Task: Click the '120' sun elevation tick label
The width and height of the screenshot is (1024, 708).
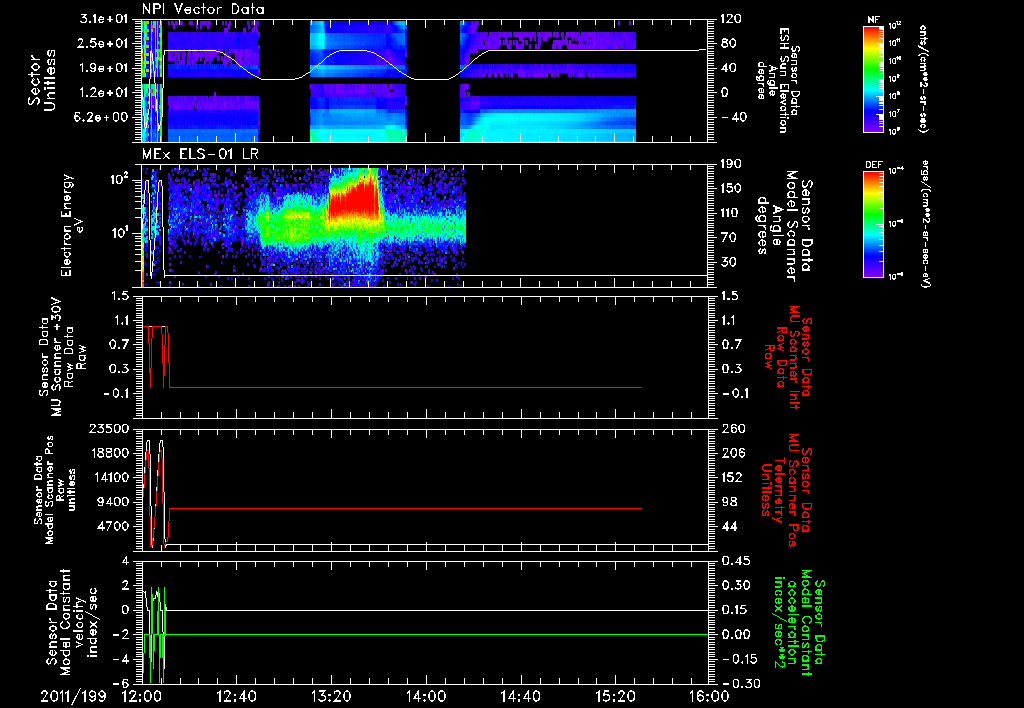Action: [x=731, y=19]
